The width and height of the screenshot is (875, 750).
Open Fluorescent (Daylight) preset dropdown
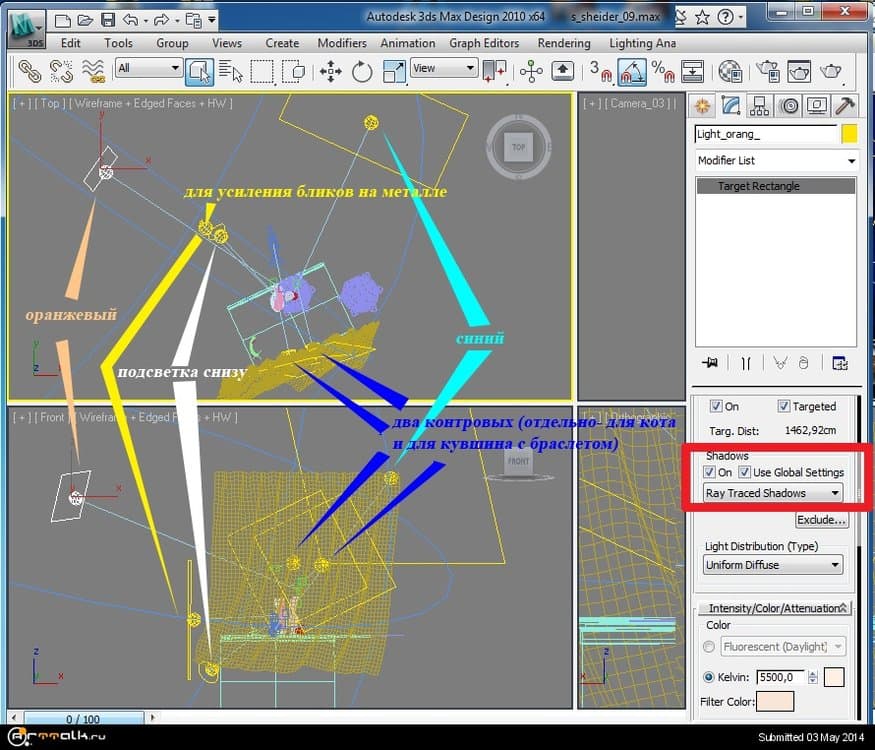click(783, 647)
